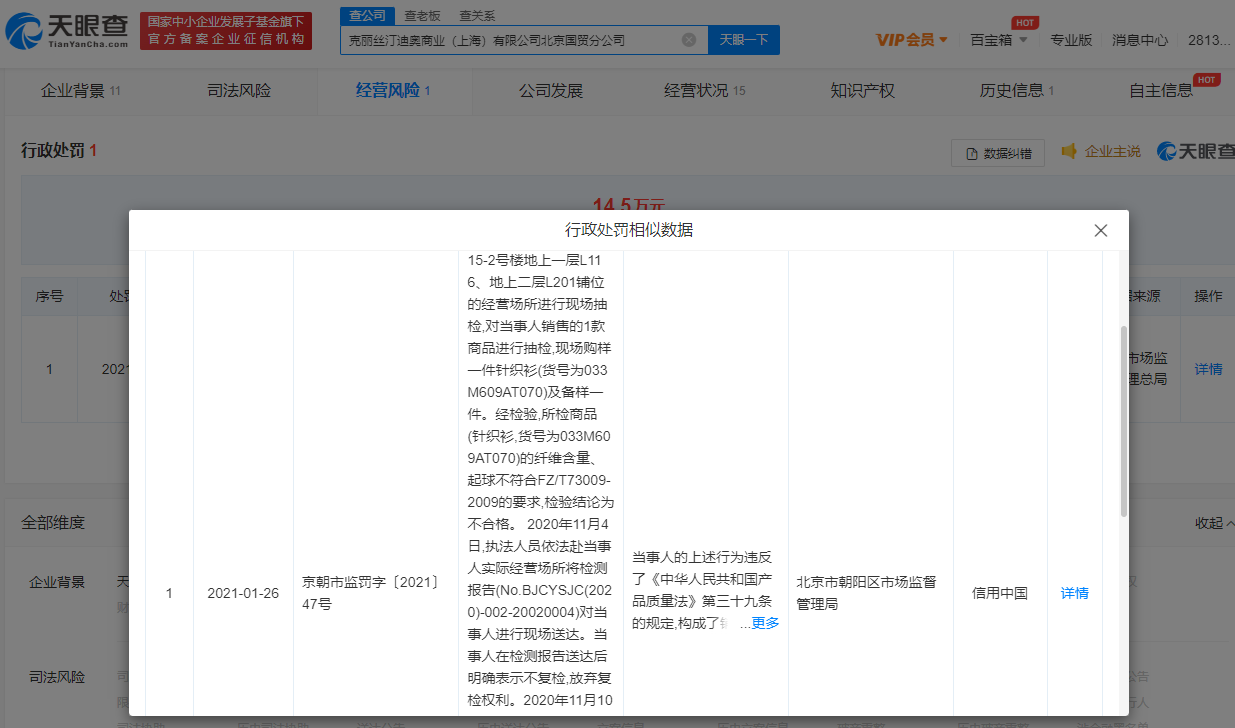This screenshot has width=1235, height=728.
Task: Open the 公司发展 tab
Action: [x=551, y=91]
